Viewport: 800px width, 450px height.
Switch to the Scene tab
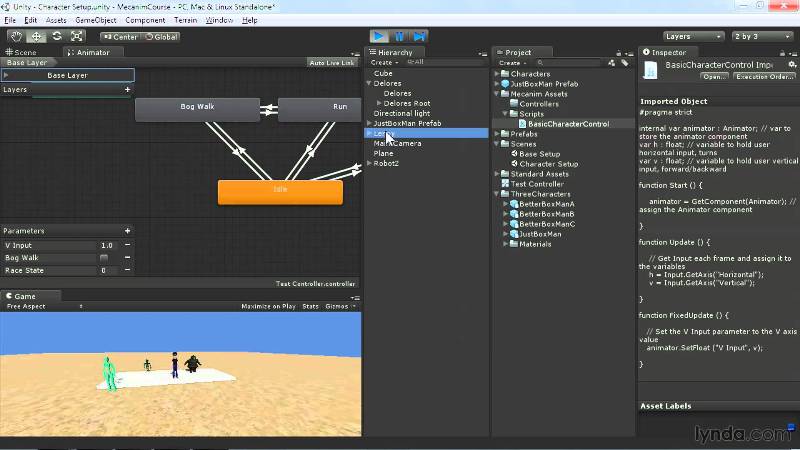(x=21, y=52)
